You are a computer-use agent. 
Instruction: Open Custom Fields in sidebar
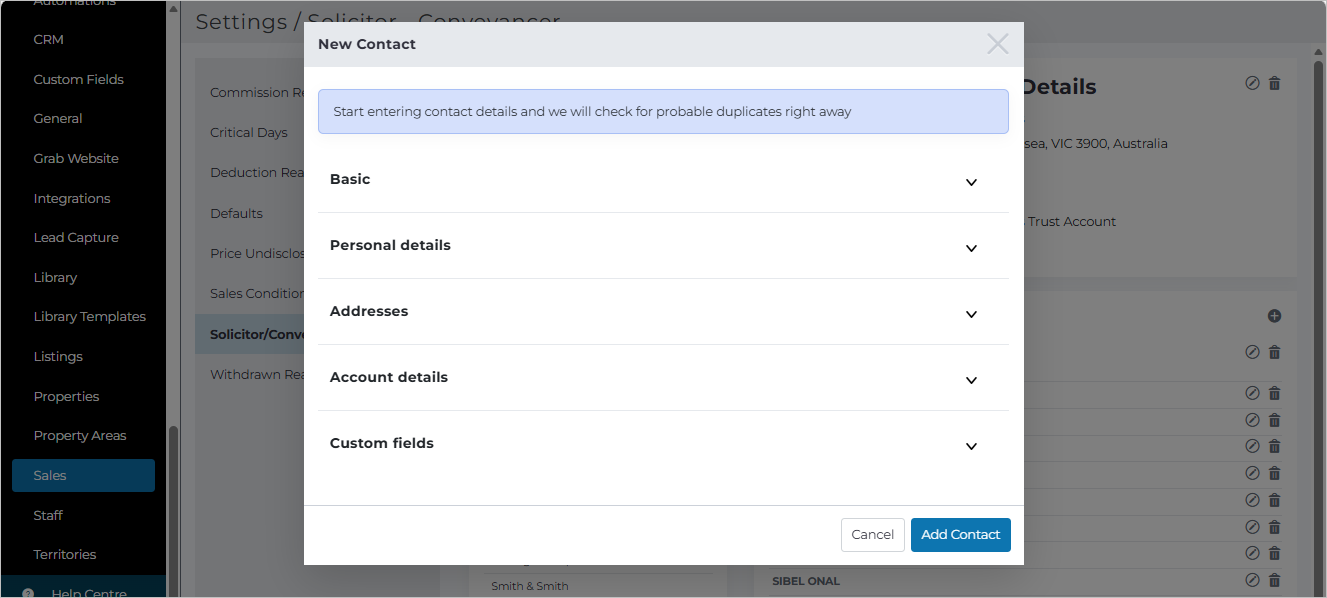78,79
